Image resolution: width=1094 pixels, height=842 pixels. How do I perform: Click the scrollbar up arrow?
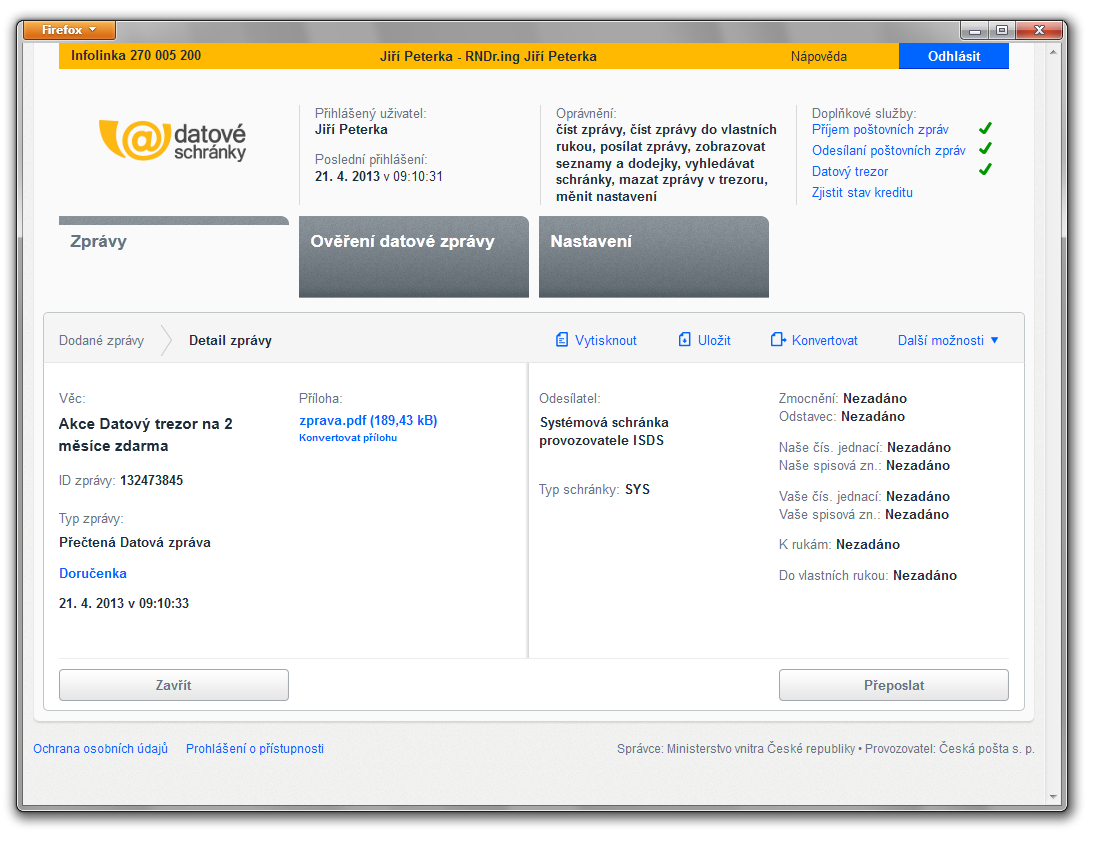[x=1054, y=51]
